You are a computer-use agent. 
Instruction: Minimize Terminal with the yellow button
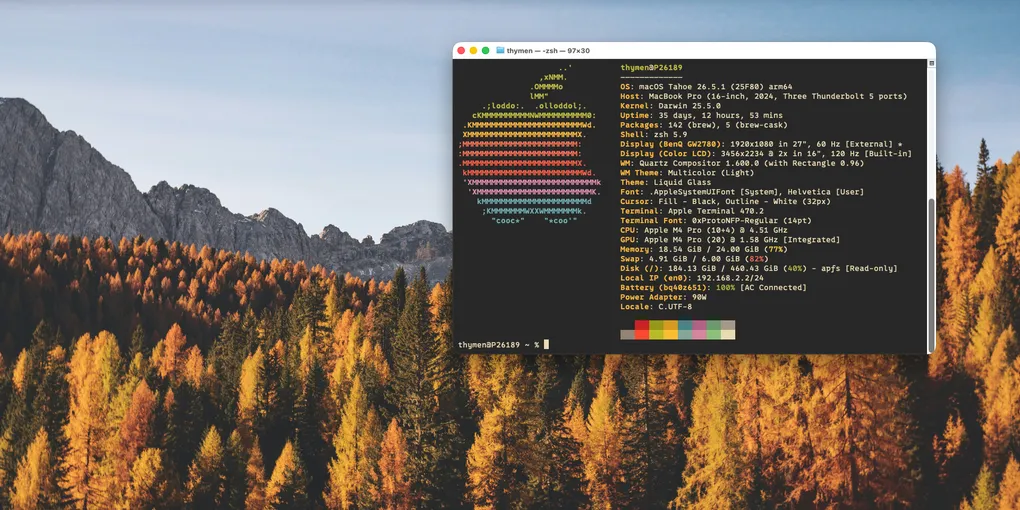(474, 50)
